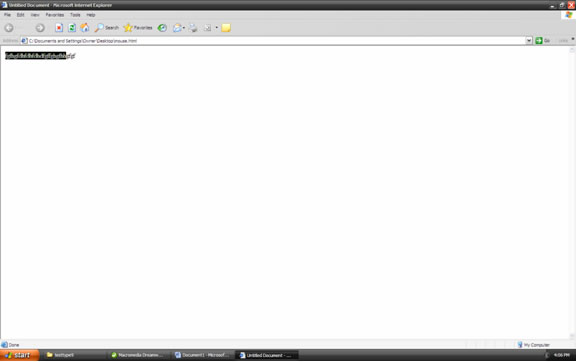Open the Favorites menu
This screenshot has width=577, height=362.
(x=55, y=15)
